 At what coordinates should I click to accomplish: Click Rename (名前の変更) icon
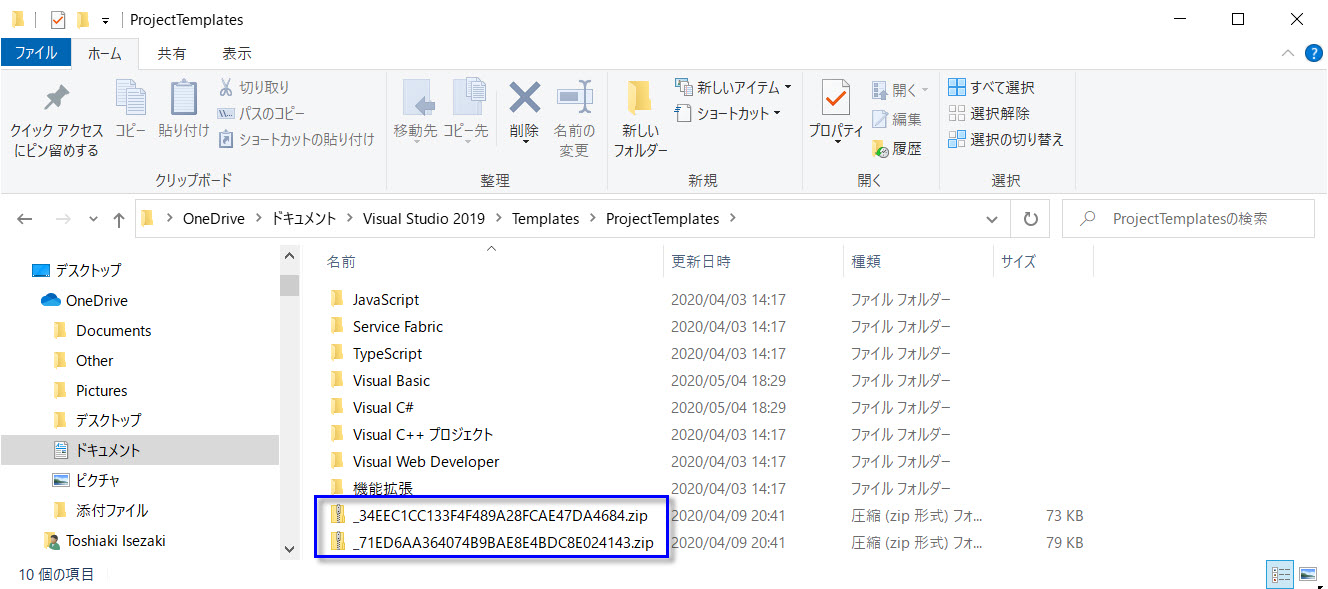(575, 97)
